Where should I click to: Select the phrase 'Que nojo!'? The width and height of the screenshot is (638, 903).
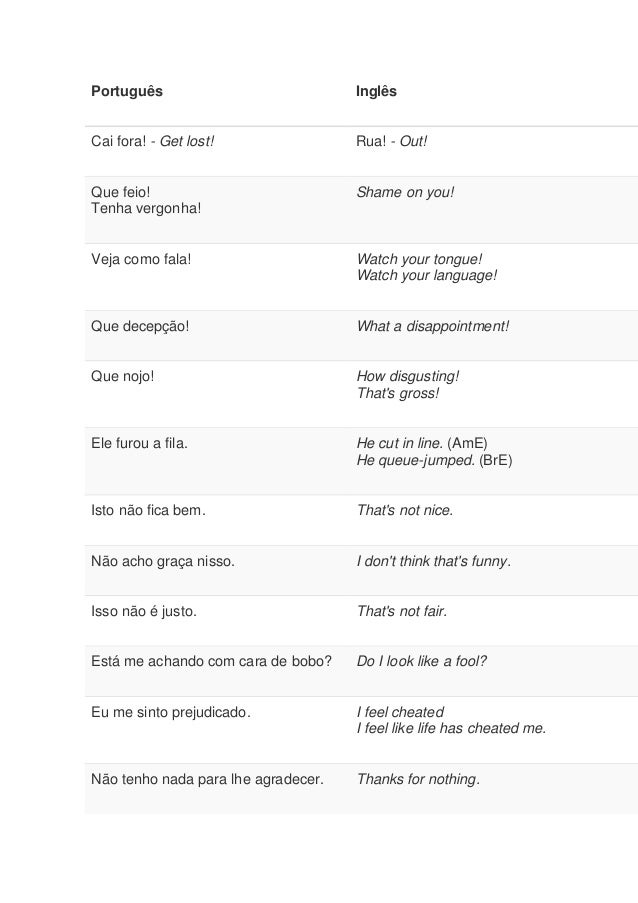point(123,377)
